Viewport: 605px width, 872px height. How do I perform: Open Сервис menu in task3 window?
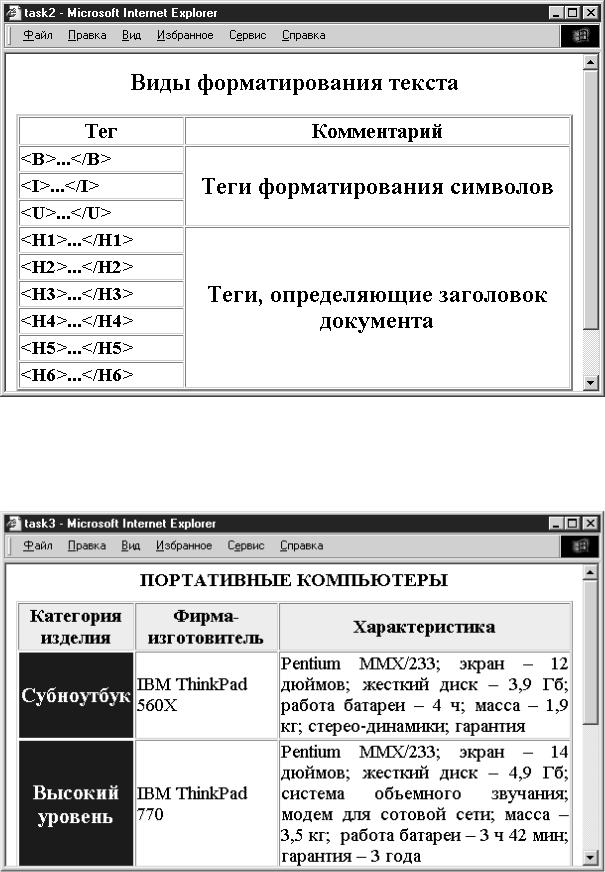point(245,546)
